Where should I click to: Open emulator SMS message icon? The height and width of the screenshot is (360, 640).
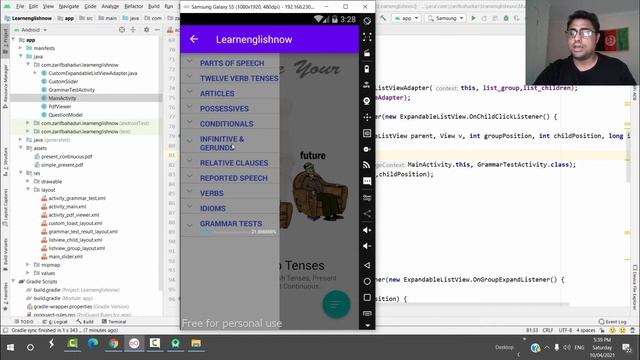(367, 181)
